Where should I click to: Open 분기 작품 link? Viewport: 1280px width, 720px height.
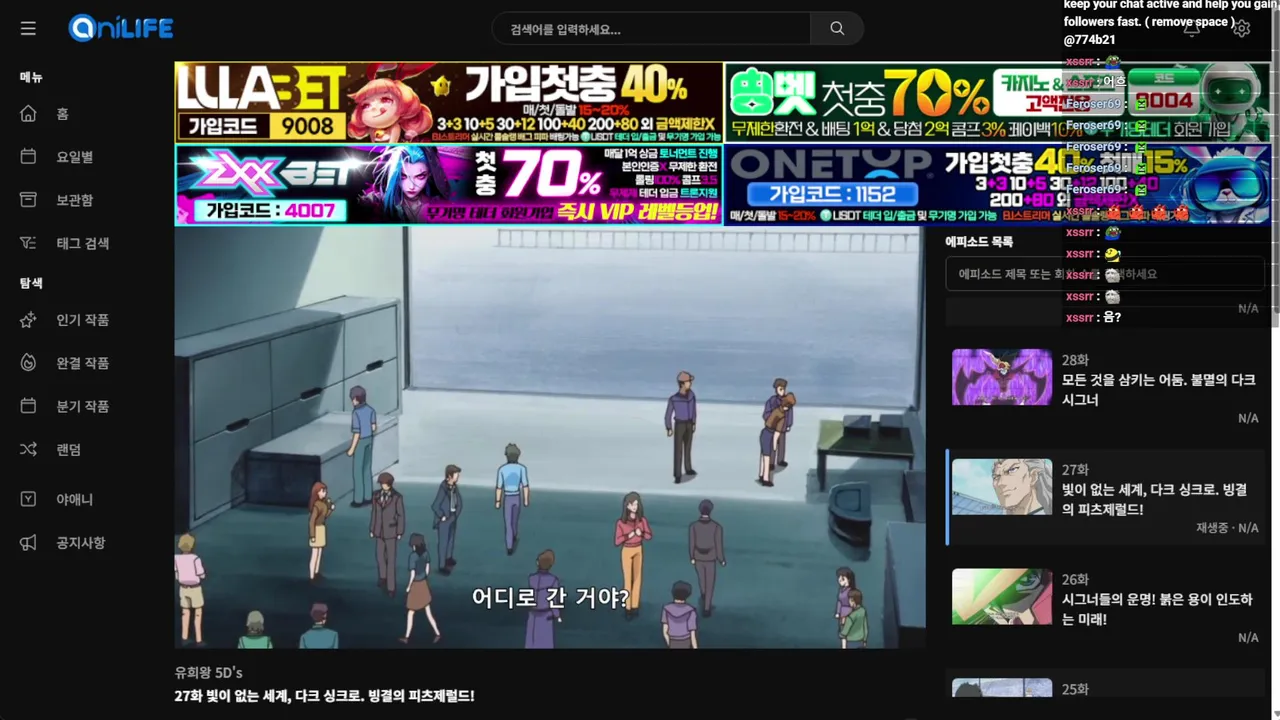tap(82, 406)
